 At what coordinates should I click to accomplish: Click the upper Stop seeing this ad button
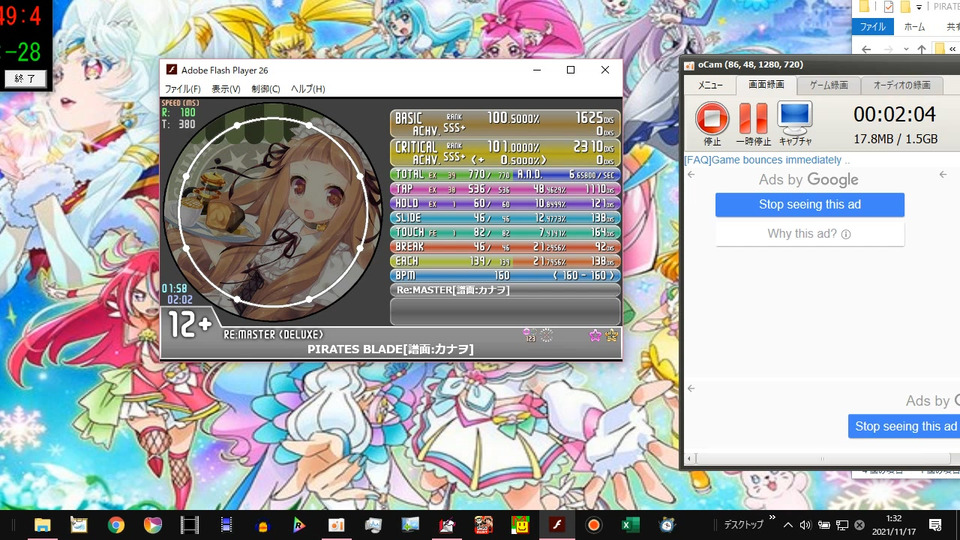(x=809, y=204)
